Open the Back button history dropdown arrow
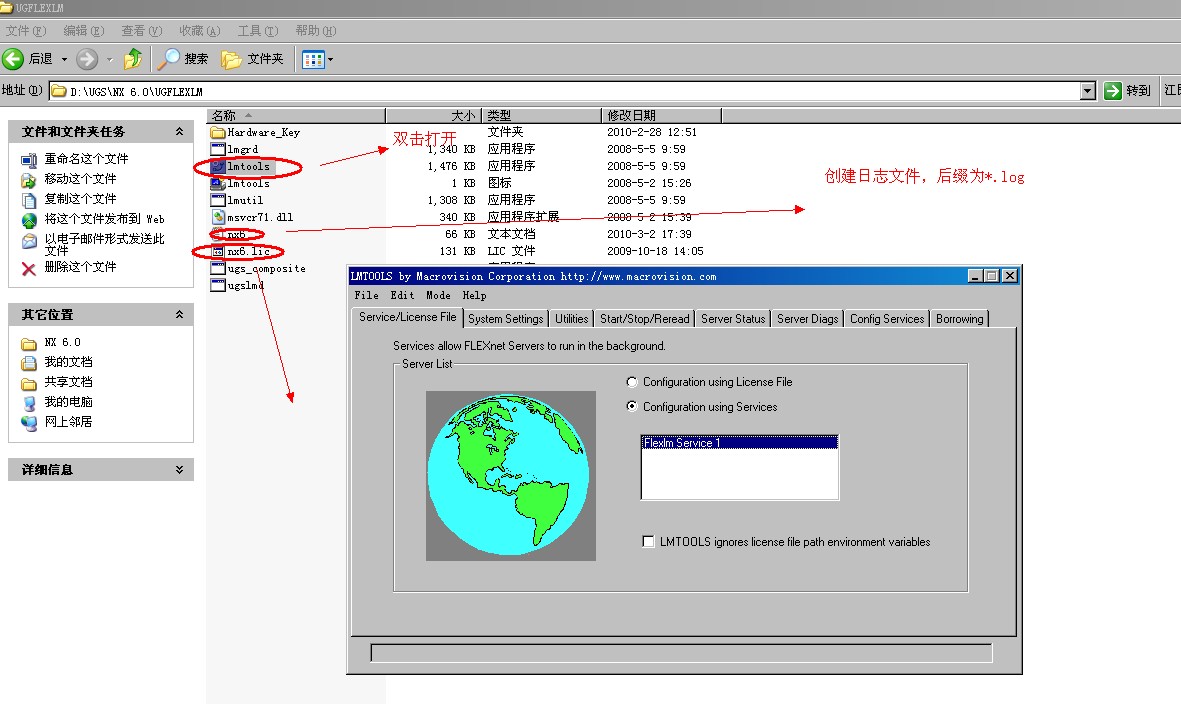Viewport: 1181px width, 704px height. (64, 59)
